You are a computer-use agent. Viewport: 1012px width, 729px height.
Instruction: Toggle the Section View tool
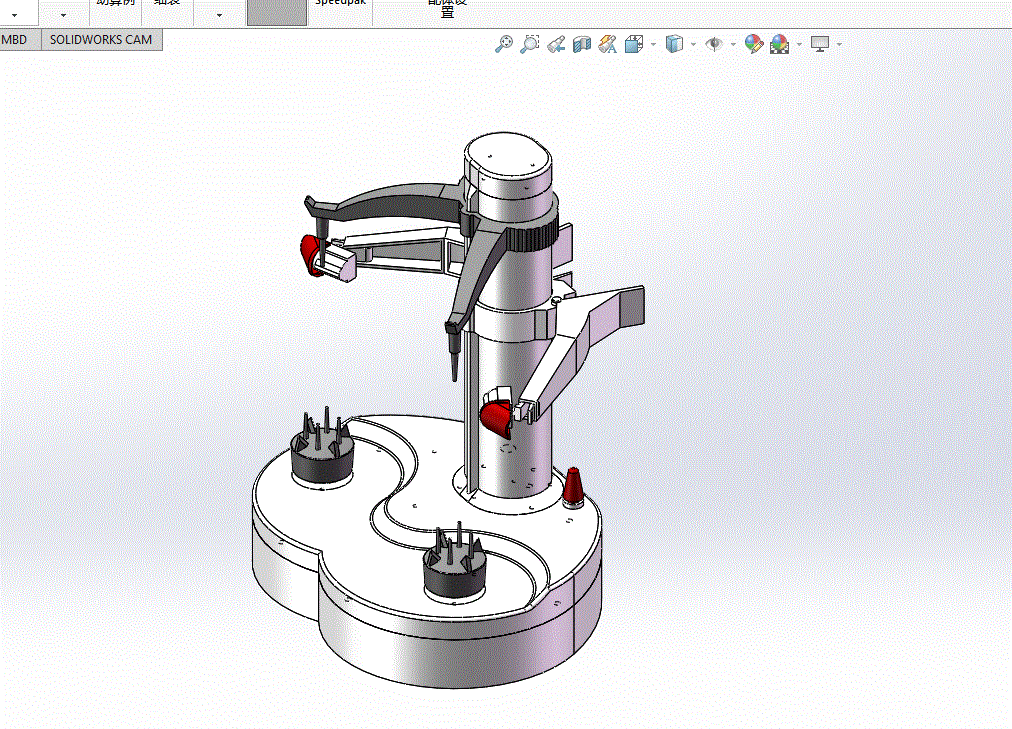coord(582,44)
